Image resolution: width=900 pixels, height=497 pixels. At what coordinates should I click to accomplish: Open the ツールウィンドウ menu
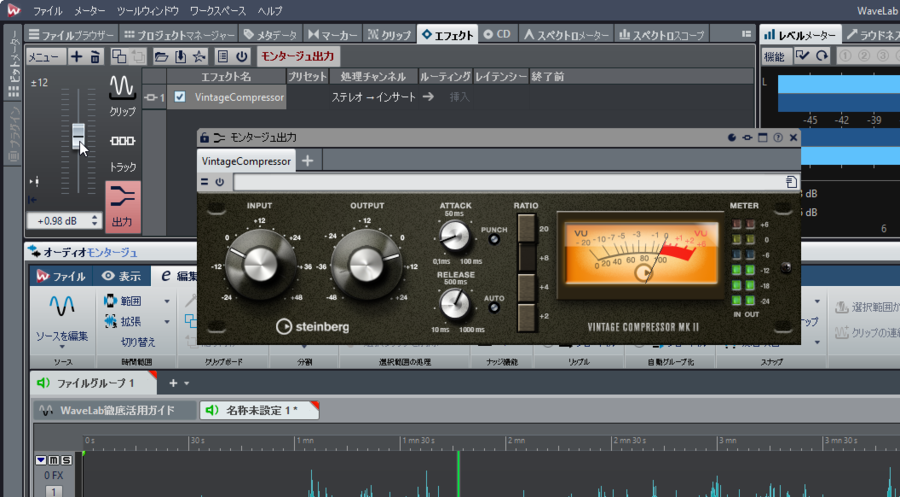click(148, 11)
